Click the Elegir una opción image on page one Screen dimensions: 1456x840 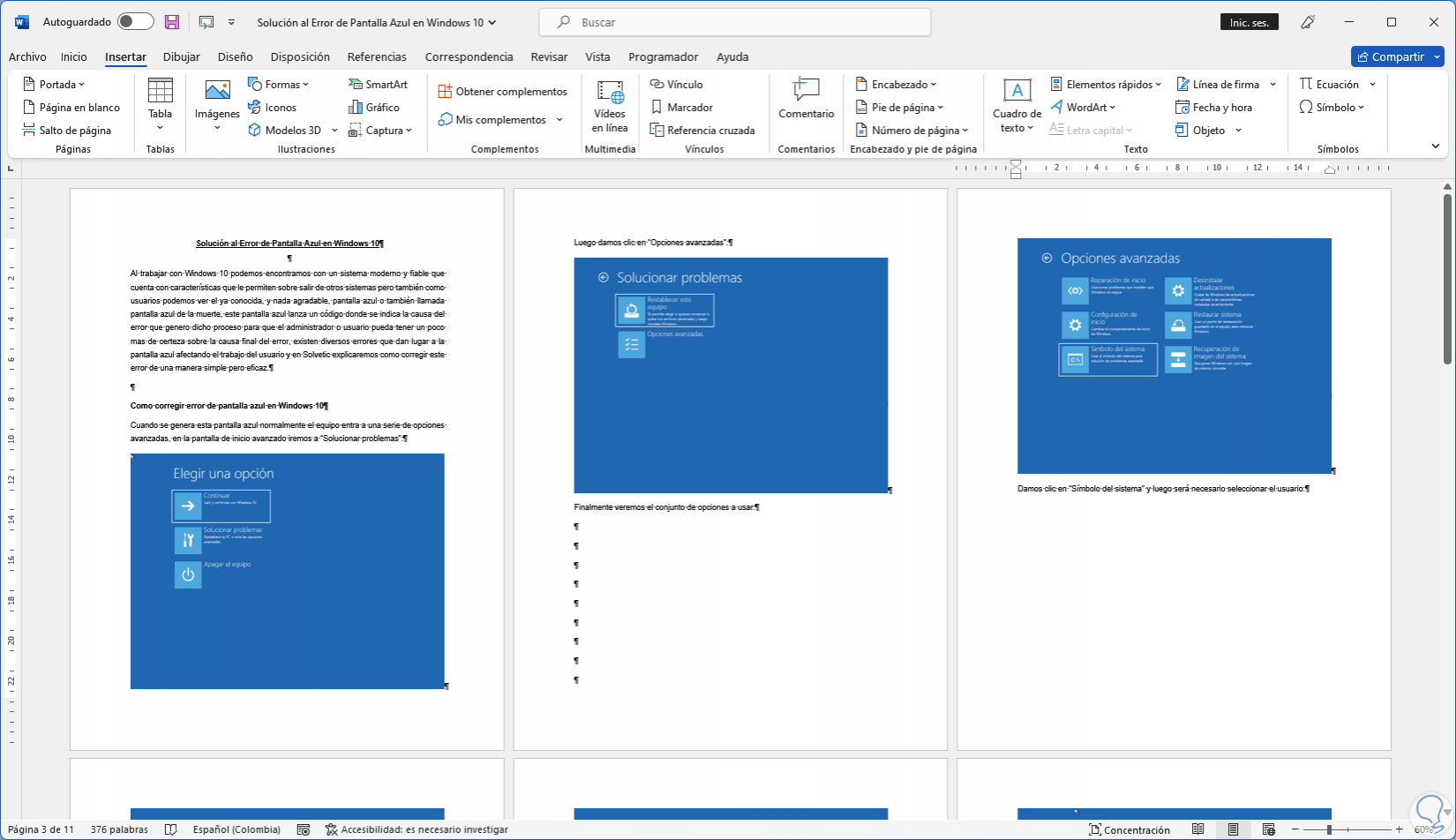288,571
